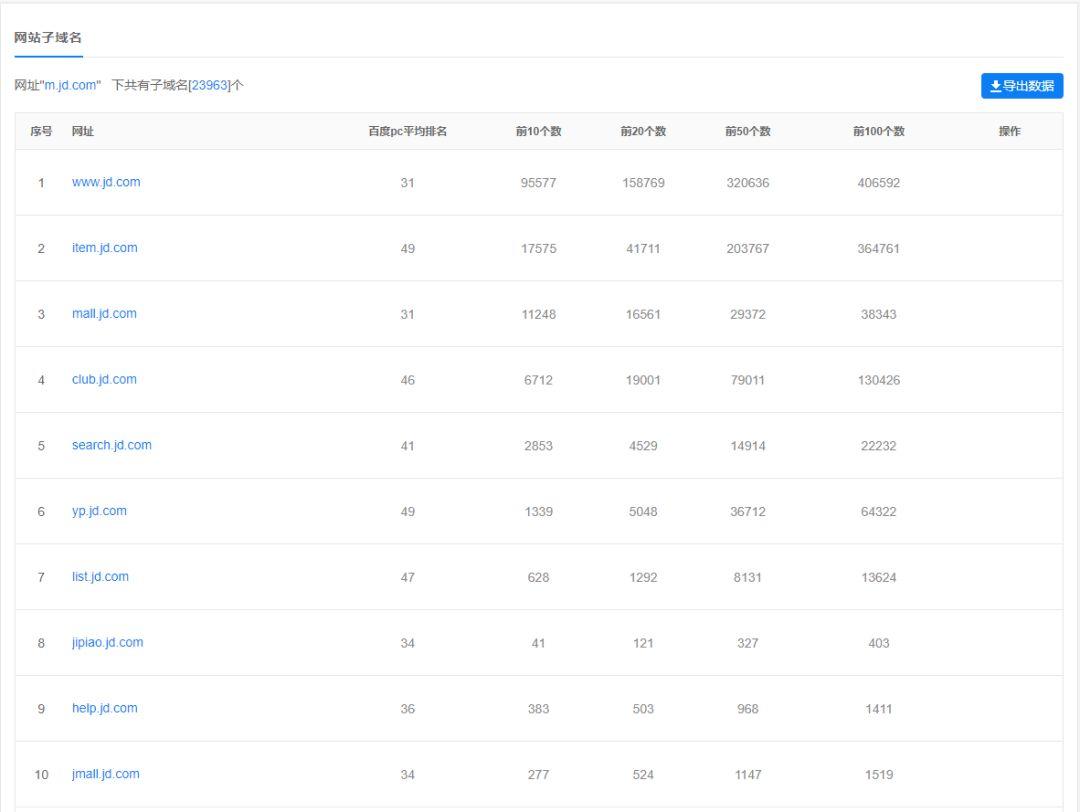Screen dimensions: 1080x812
Task: Click the 前100个数 column header
Action: 879,131
